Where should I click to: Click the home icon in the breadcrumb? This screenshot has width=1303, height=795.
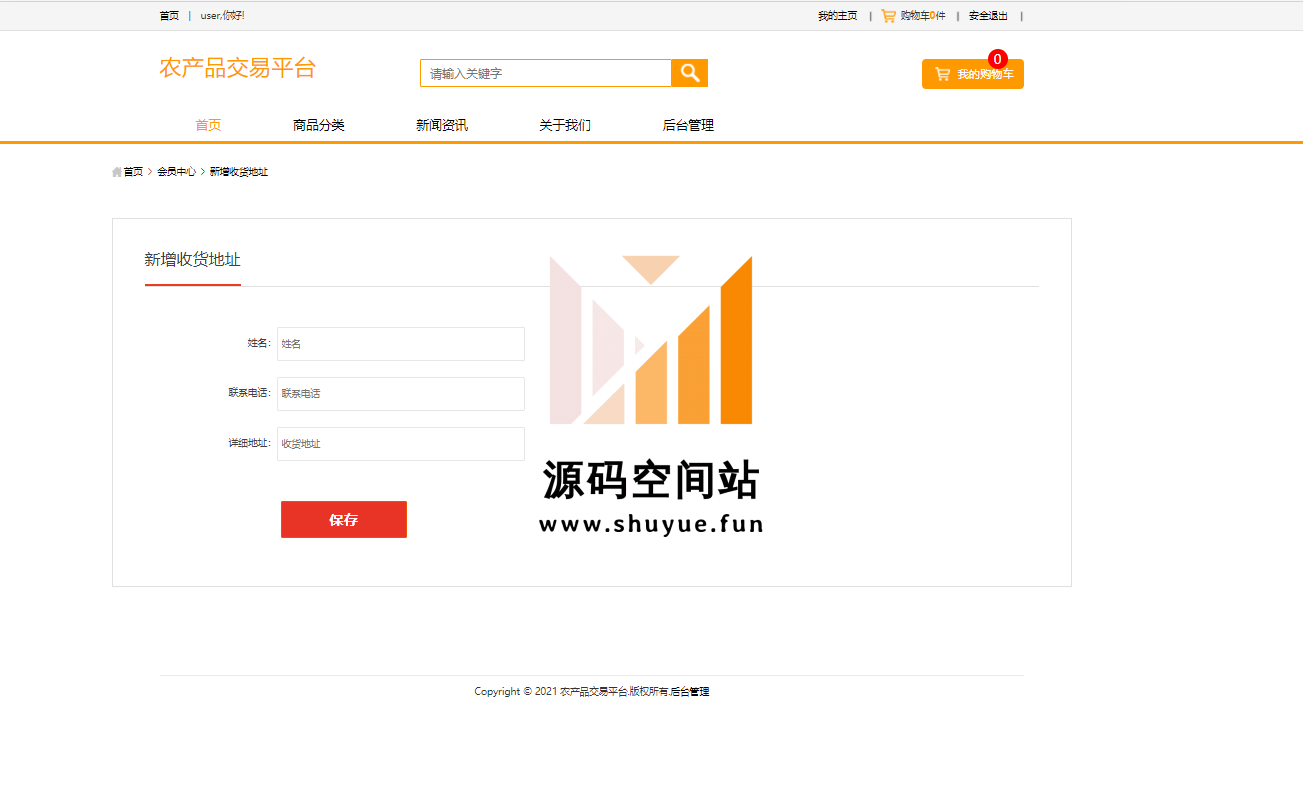pos(117,172)
